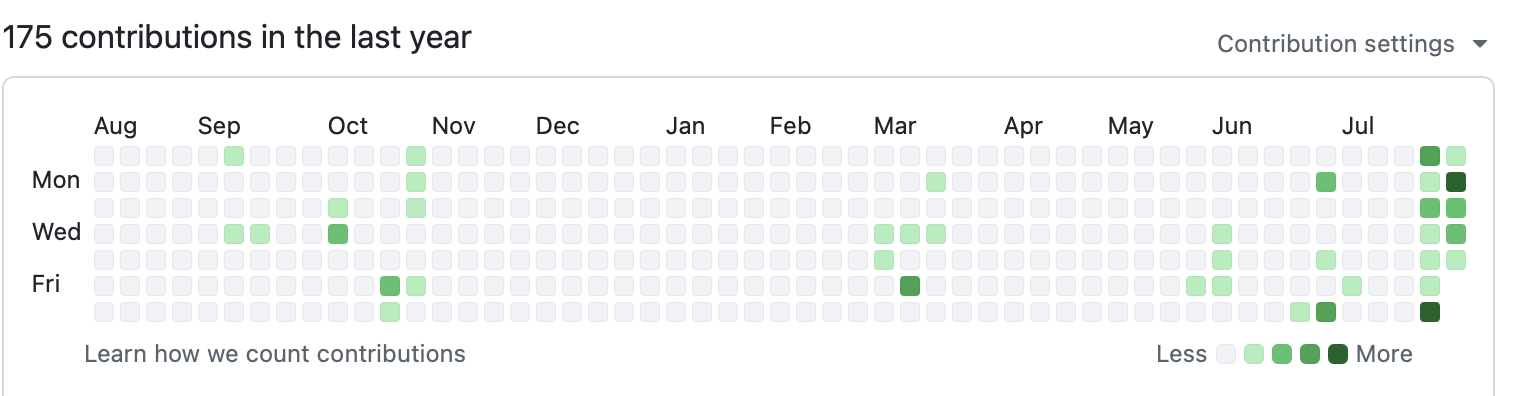Click medium green Friday cell in October
The width and height of the screenshot is (1518, 396).
[x=390, y=286]
